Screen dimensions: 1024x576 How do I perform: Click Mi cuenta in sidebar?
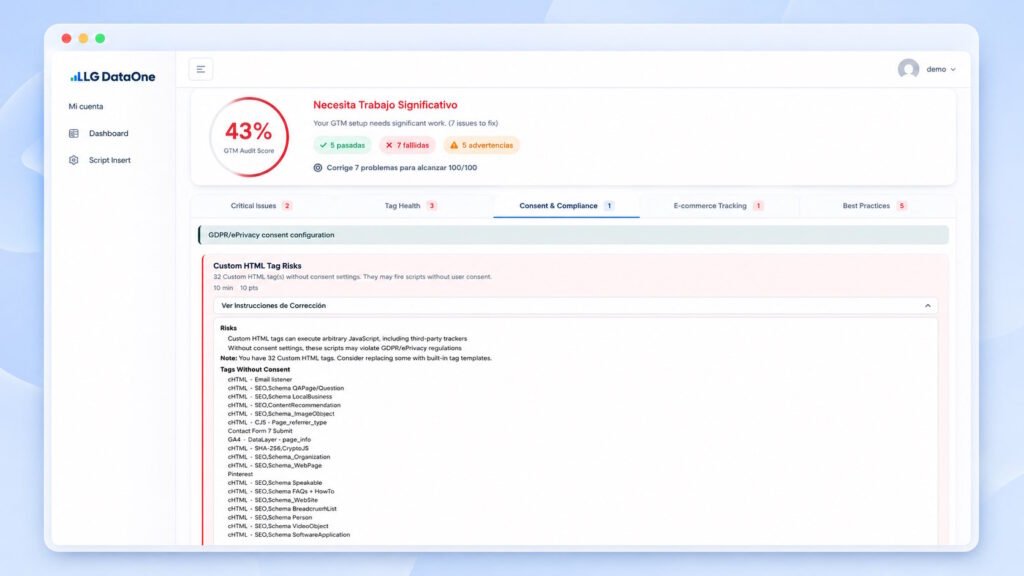pos(86,106)
